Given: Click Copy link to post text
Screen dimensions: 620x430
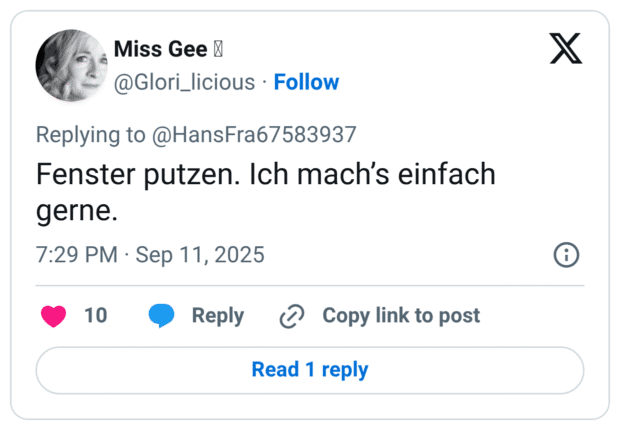Looking at the screenshot, I should (x=400, y=316).
